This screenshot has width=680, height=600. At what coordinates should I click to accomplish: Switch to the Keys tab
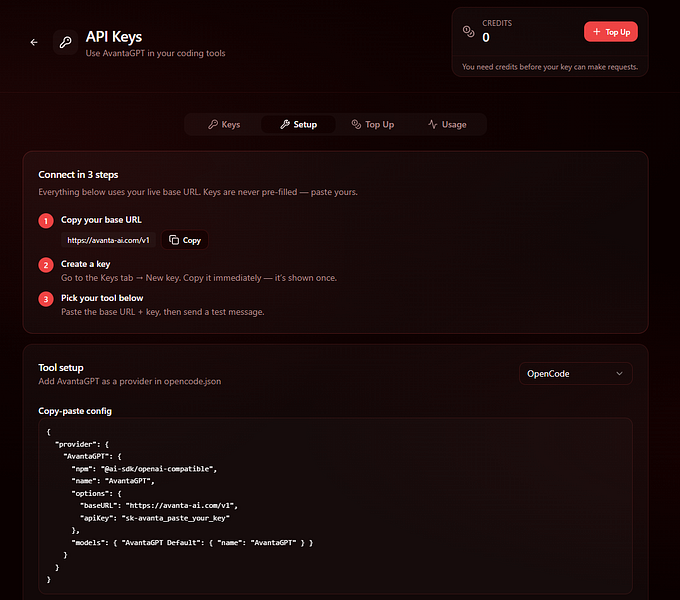(x=224, y=124)
